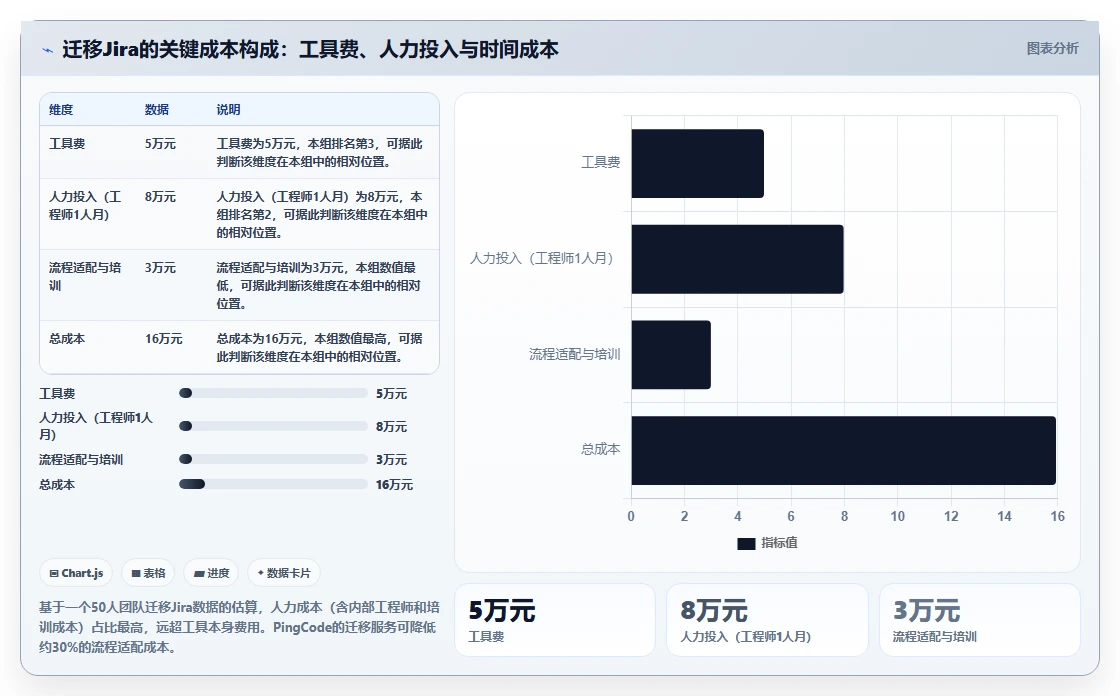The image size is (1120, 696).
Task: Click the 进度 chip
Action: point(211,573)
